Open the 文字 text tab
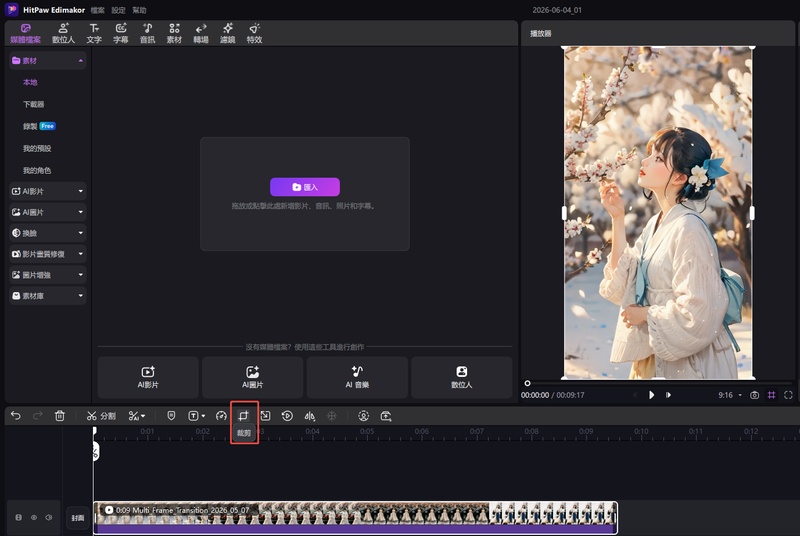 [94, 33]
